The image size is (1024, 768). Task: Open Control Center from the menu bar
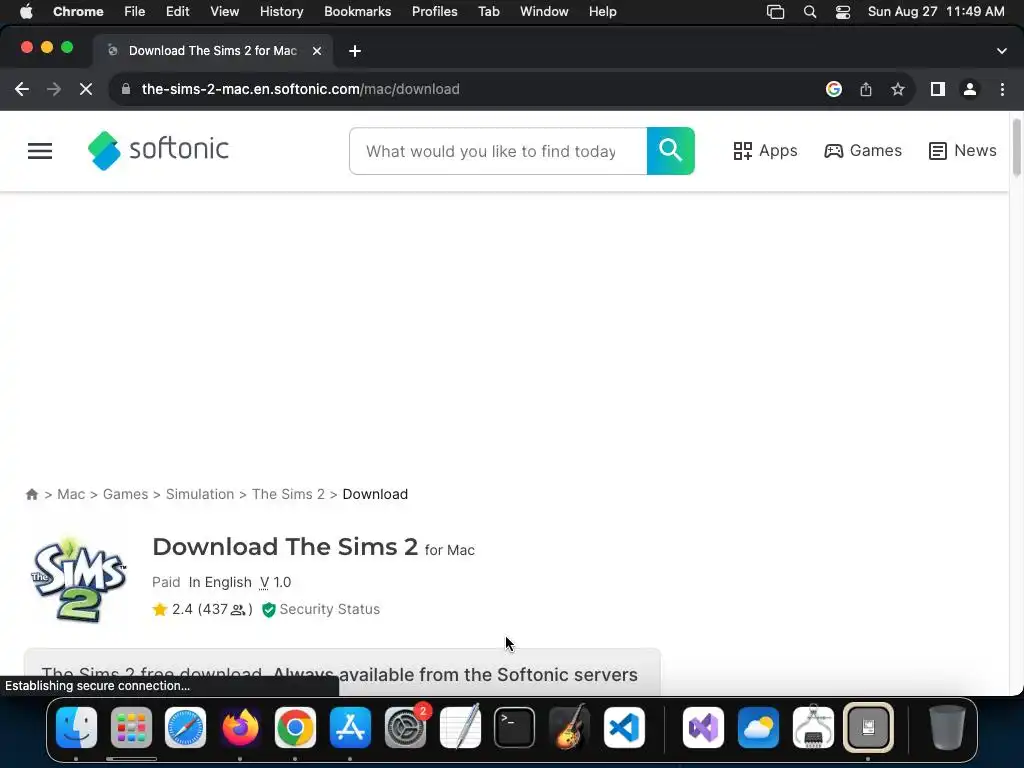point(842,12)
